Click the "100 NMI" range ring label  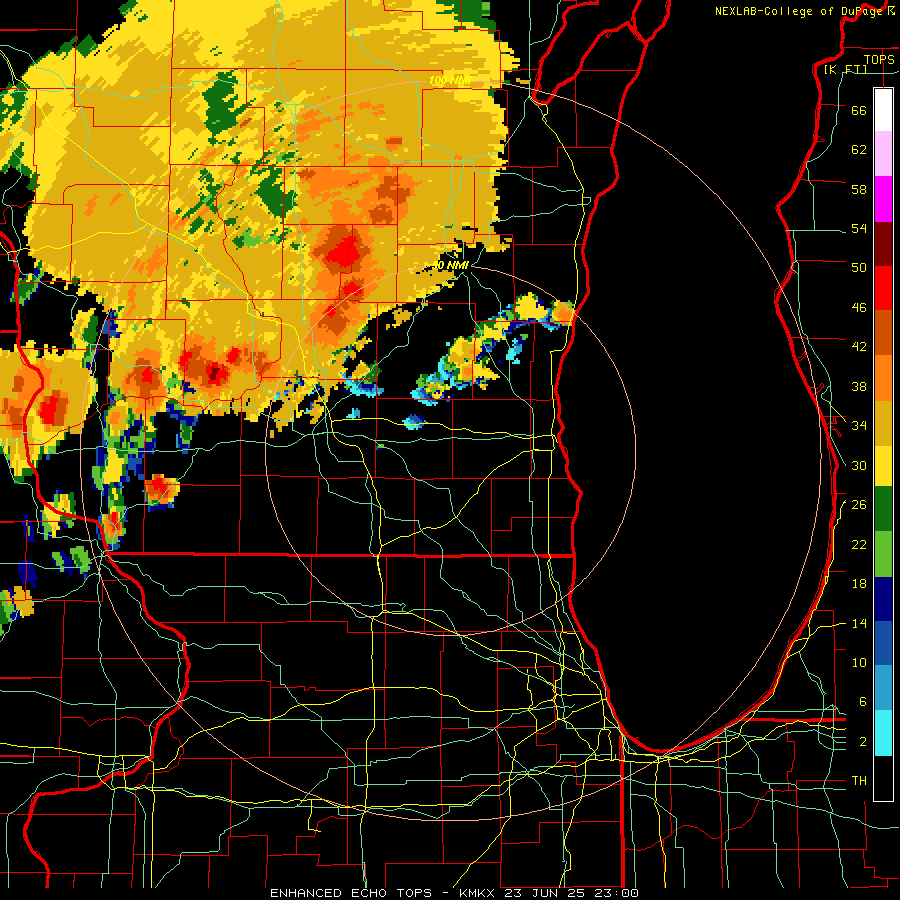(x=449, y=80)
